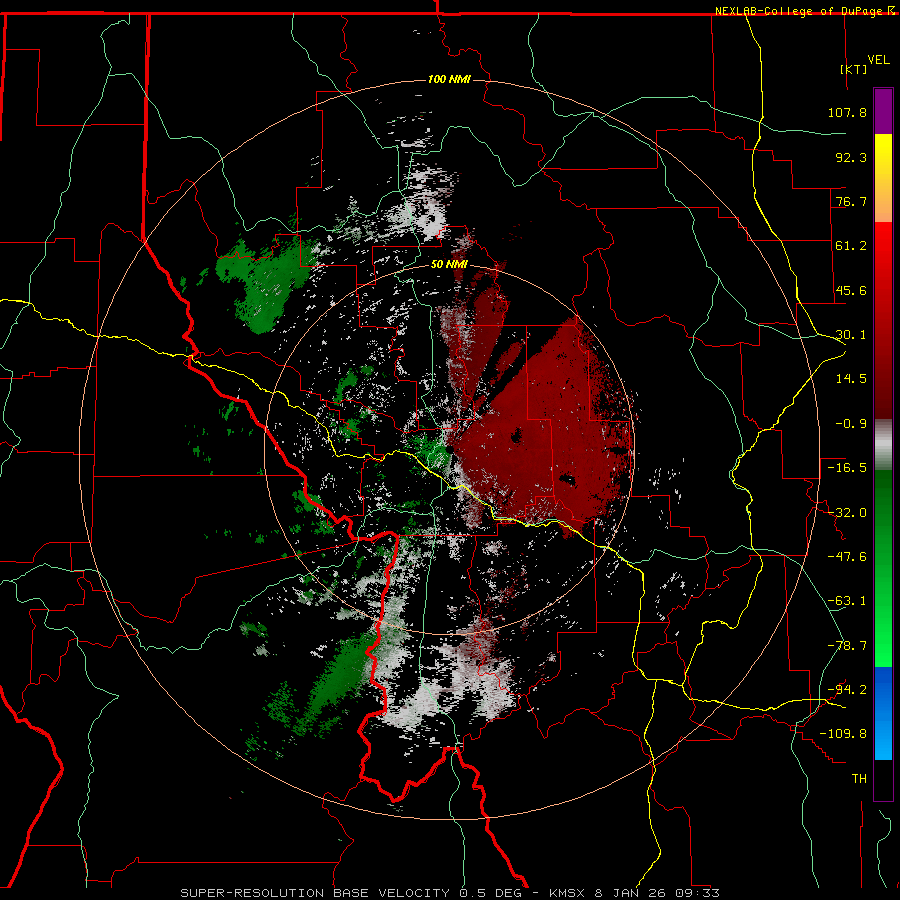
Task: Click the -63.1 legend value
Action: [x=847, y=601]
